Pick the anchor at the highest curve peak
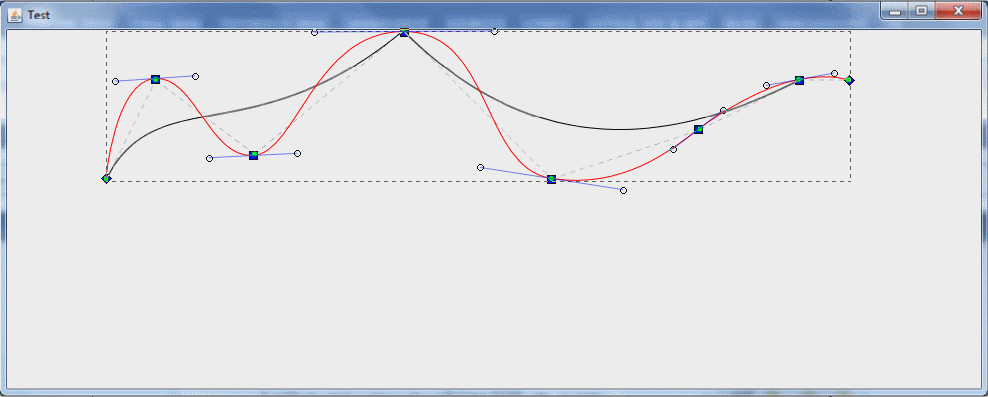Screen dimensions: 988x397 405,32
